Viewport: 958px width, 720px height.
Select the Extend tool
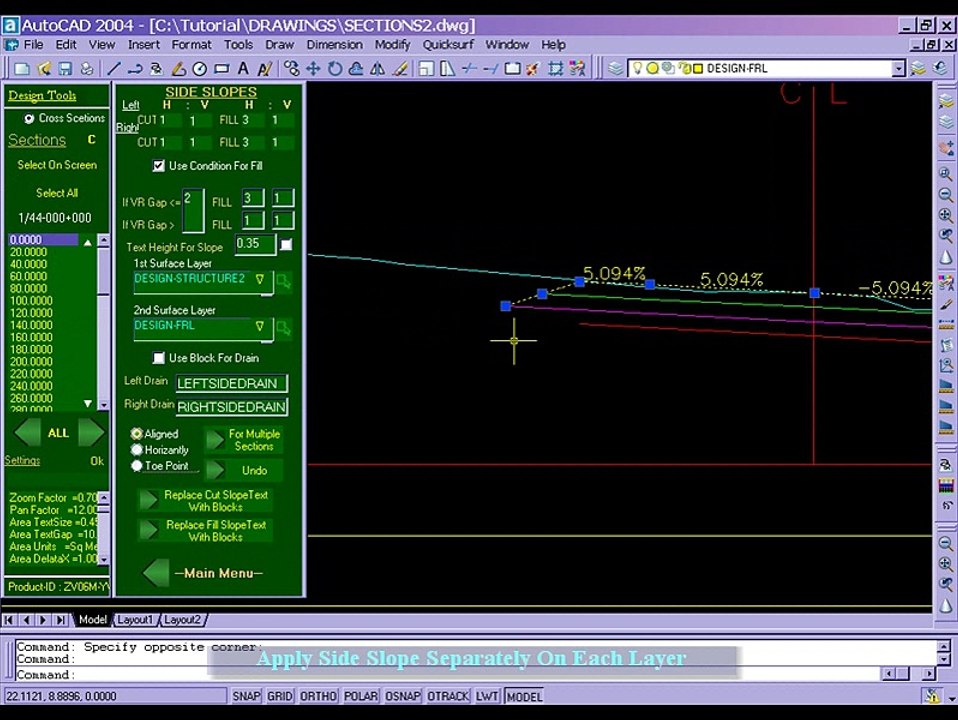[x=491, y=68]
